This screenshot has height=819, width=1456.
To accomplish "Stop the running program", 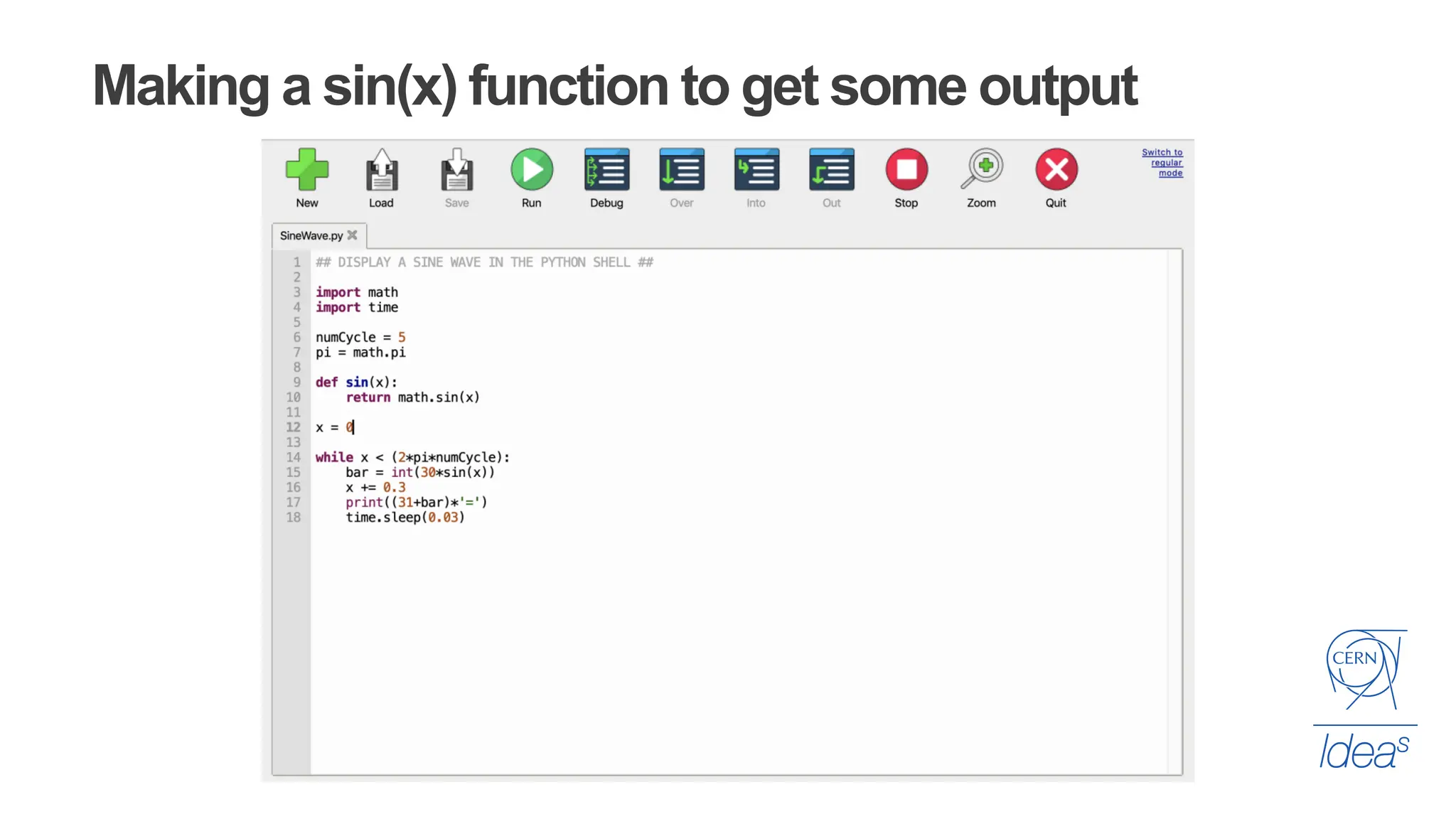I will [x=906, y=169].
